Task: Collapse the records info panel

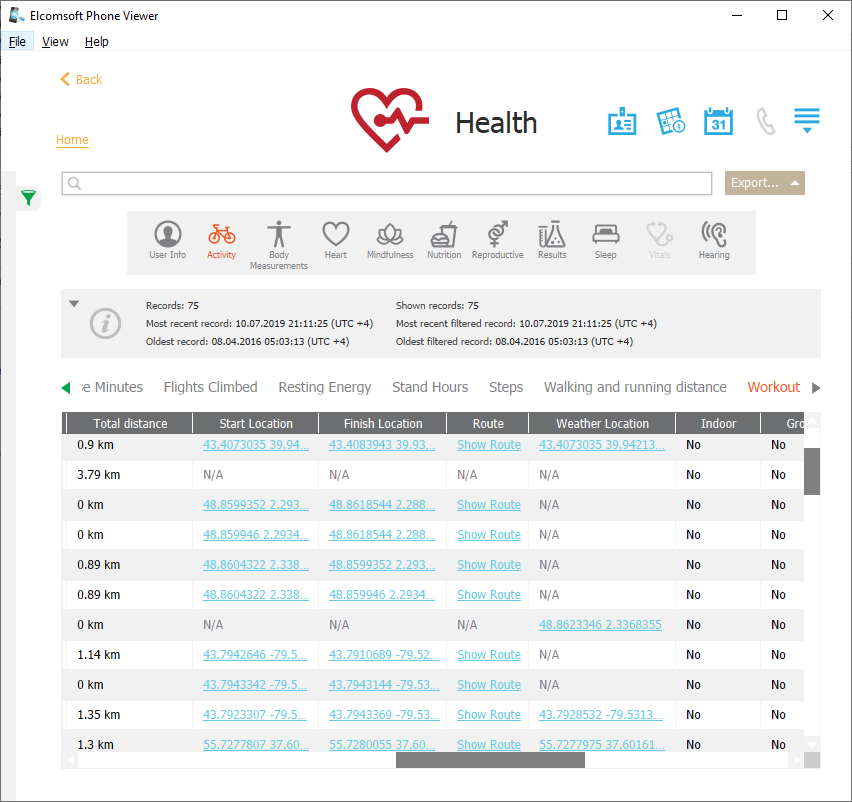Action: [x=74, y=304]
